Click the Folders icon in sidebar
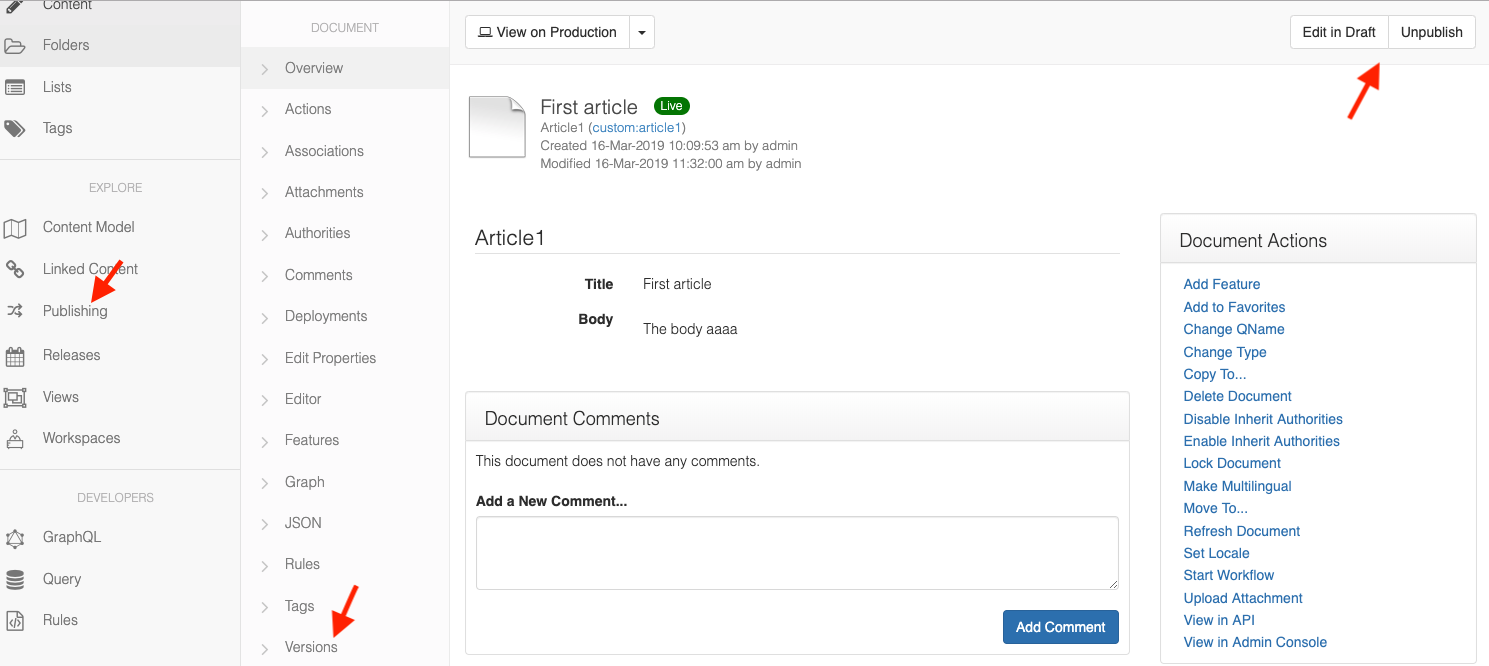1489x666 pixels. click(15, 46)
